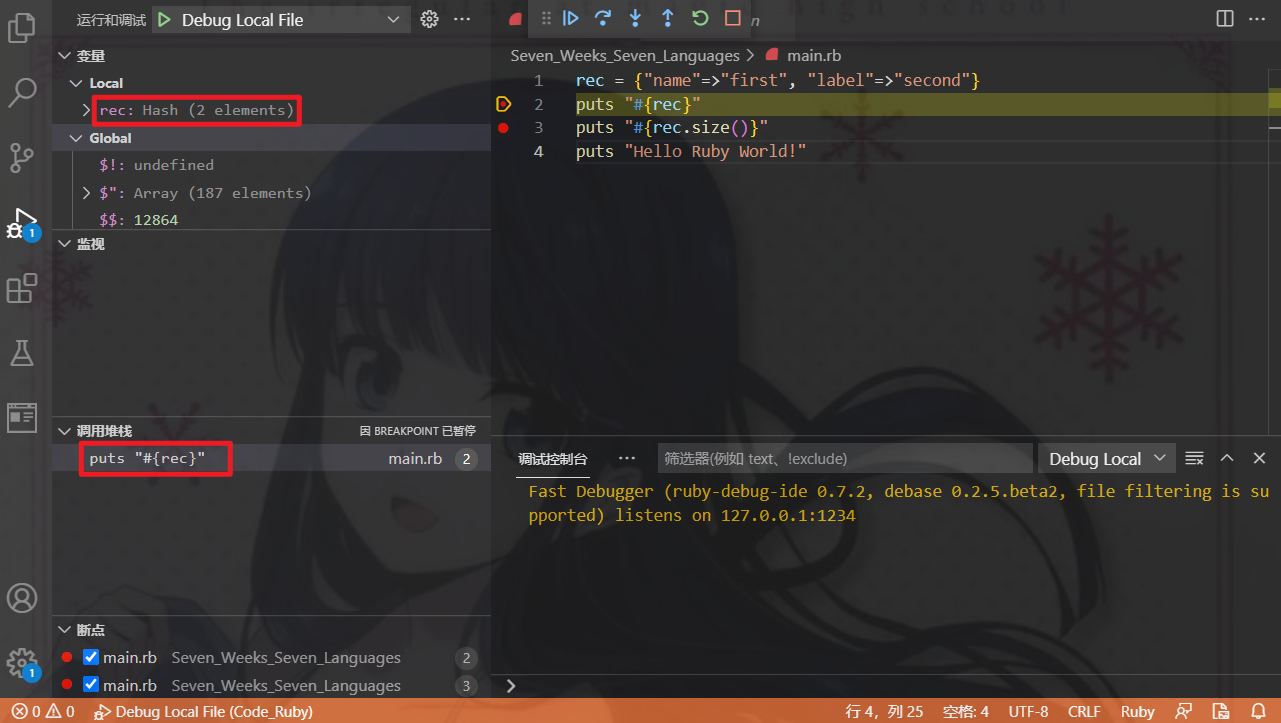
Task: Click the debug console filter input field
Action: 845,458
